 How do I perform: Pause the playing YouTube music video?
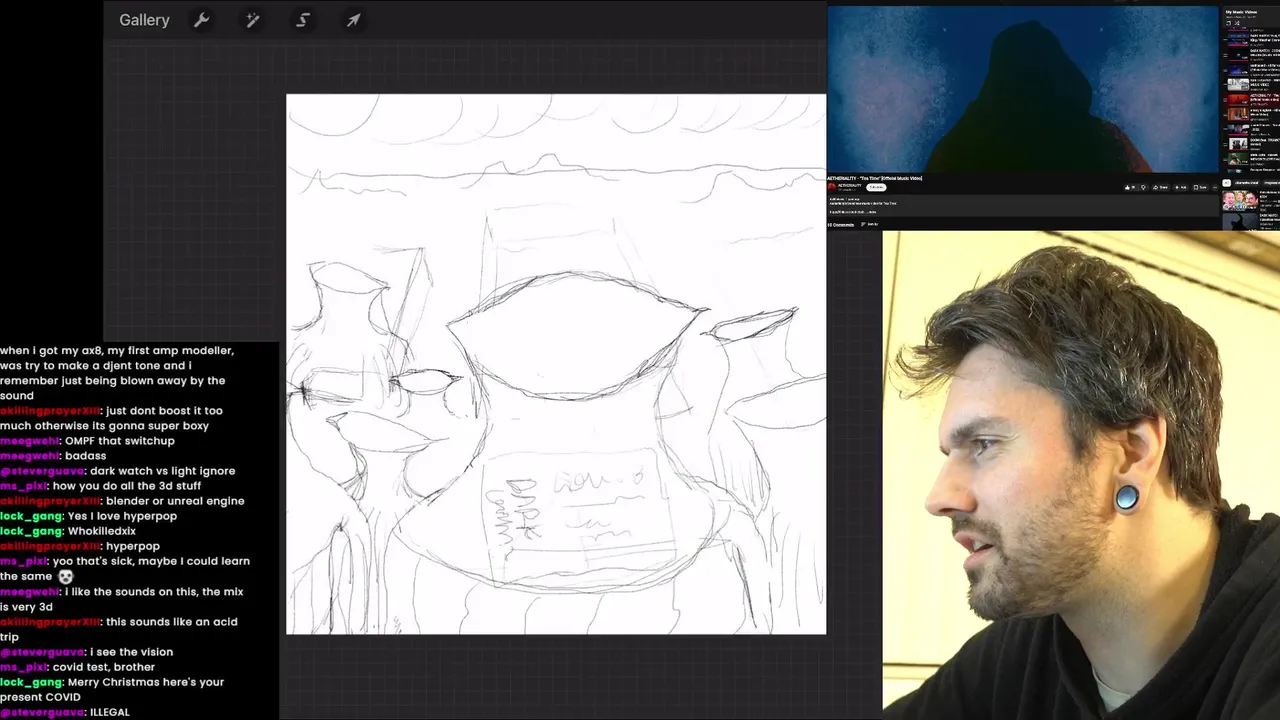point(1022,90)
